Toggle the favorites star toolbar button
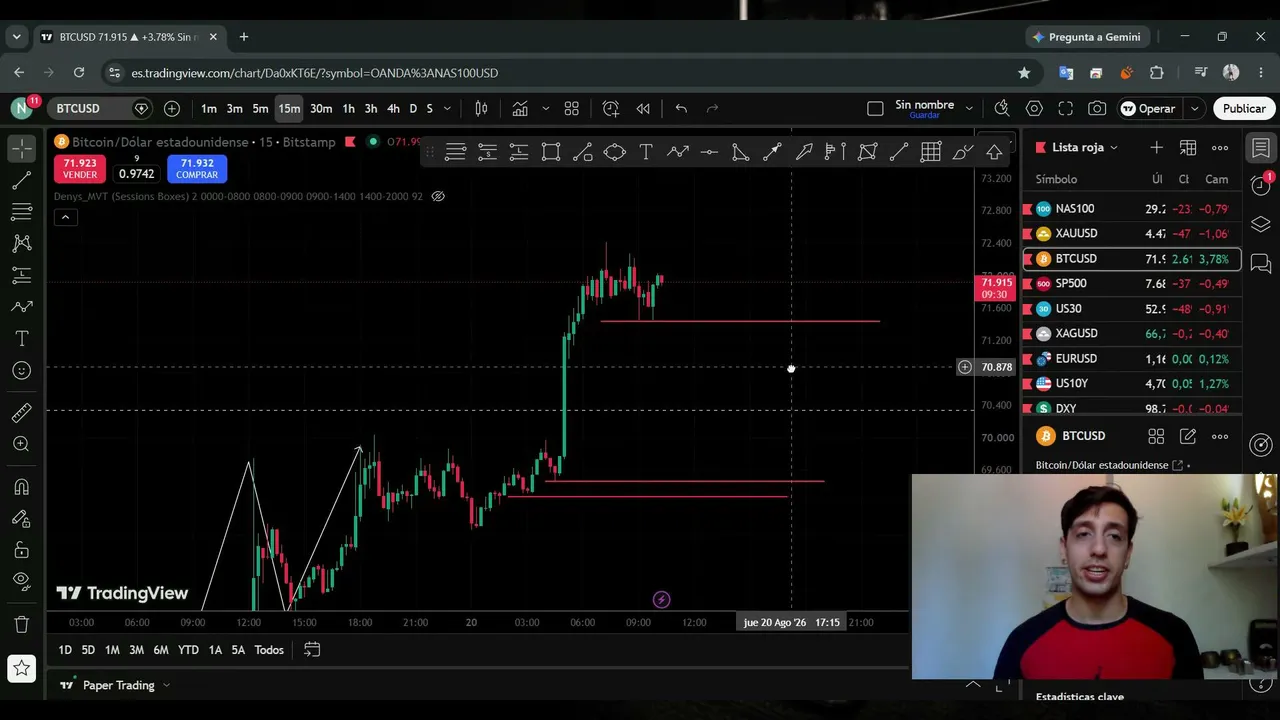 pyautogui.click(x=22, y=668)
